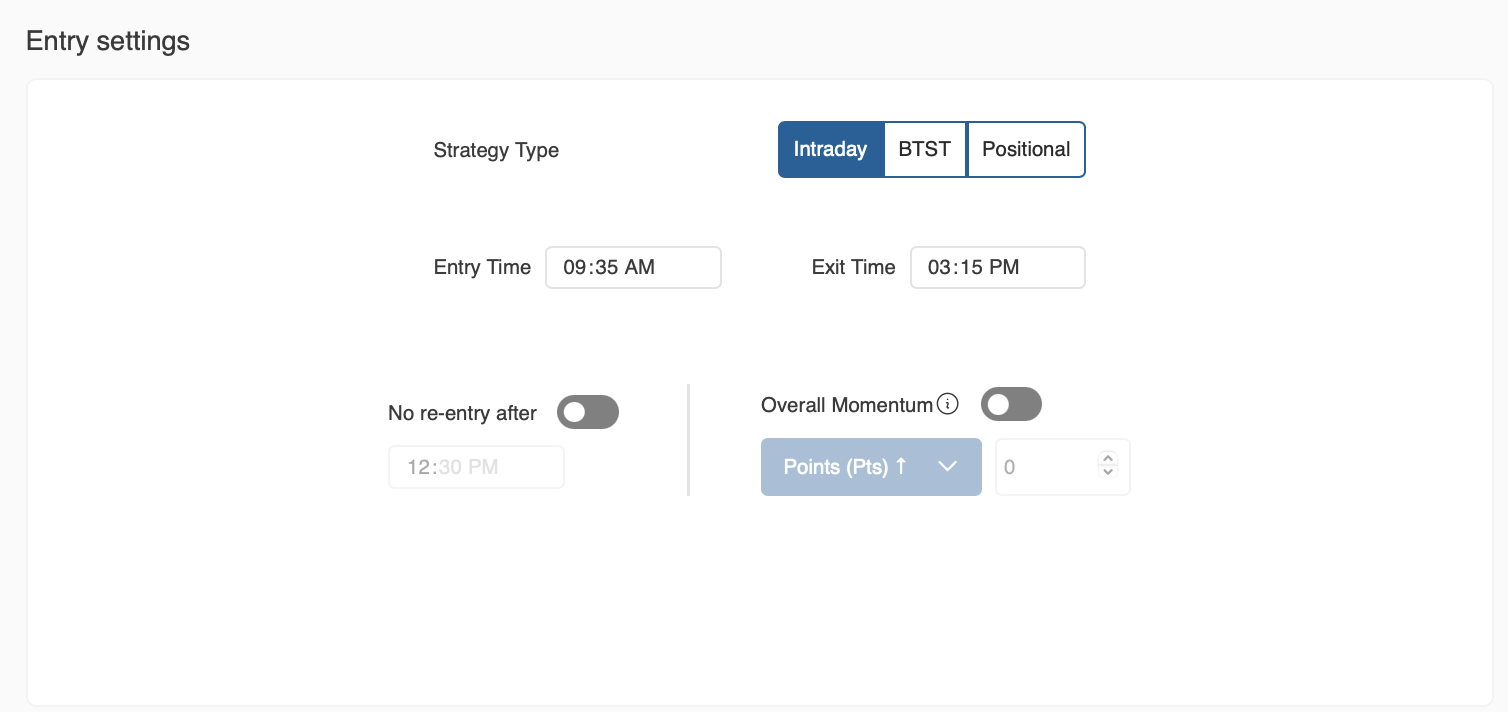The height and width of the screenshot is (712, 1508).
Task: Click PM in the Exit Time field
Action: coord(1004,268)
